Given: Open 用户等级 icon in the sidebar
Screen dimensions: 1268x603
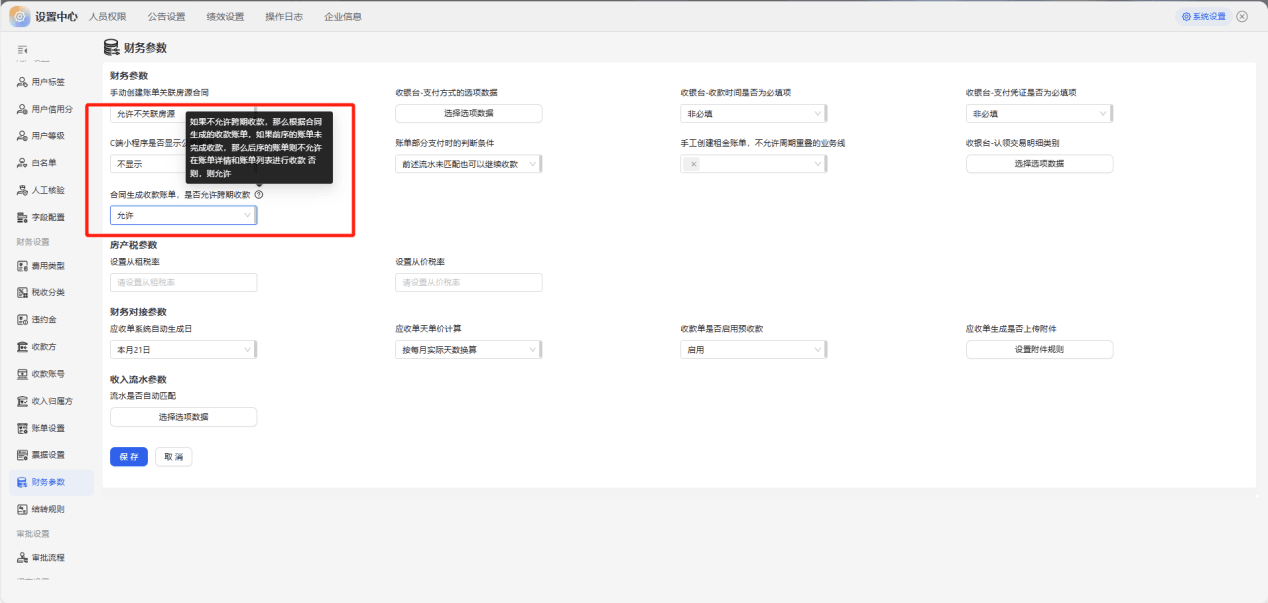Looking at the screenshot, I should pos(22,136).
